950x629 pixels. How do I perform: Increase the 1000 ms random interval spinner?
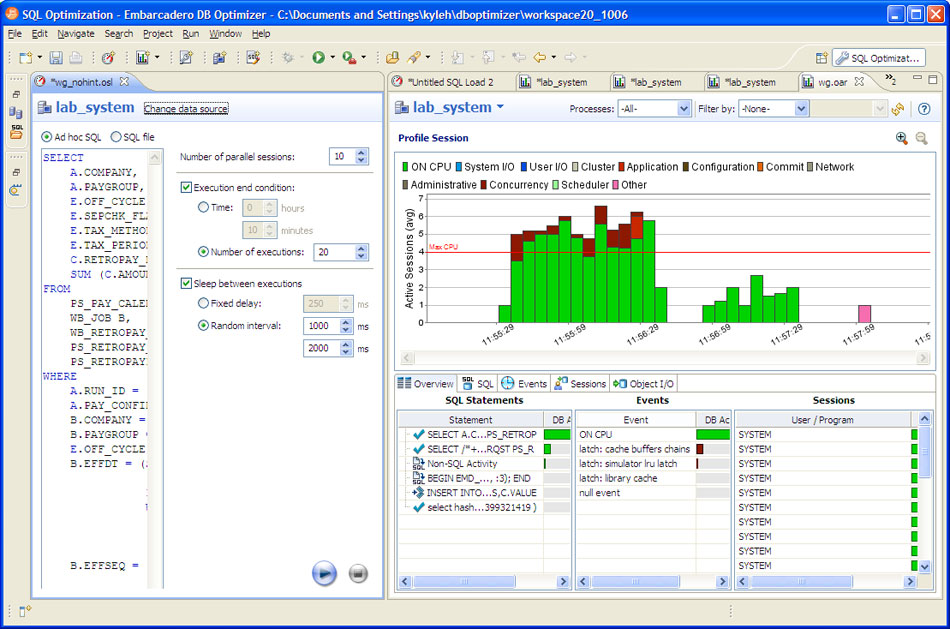coord(345,322)
